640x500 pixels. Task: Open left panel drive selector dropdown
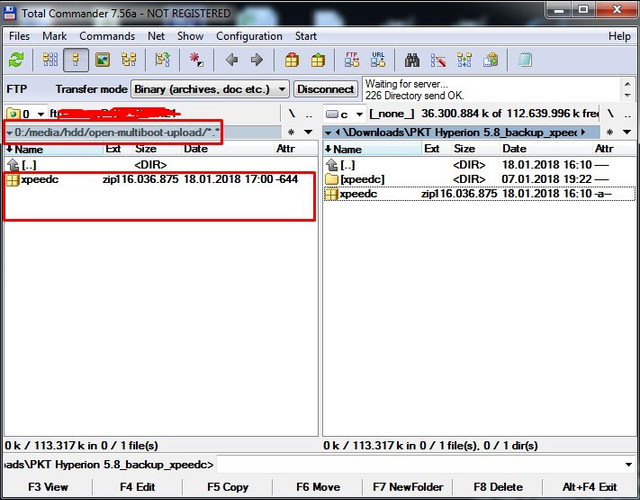click(x=25, y=113)
